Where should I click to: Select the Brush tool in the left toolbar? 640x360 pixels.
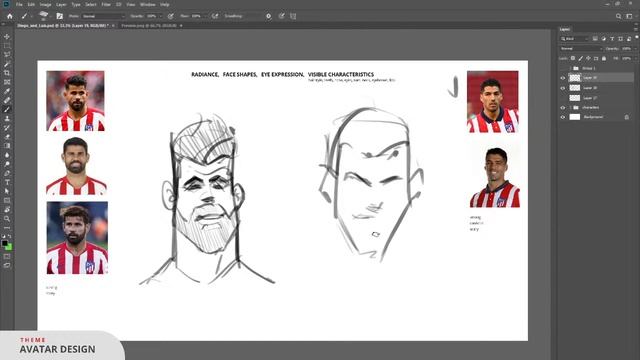coord(7,109)
